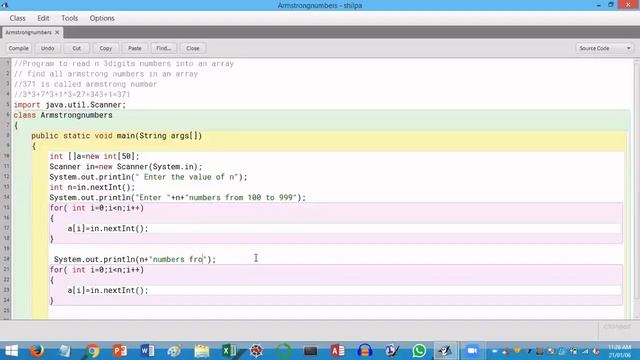Open the Tools menu
Image resolution: width=640 pixels, height=360 pixels.
click(69, 18)
